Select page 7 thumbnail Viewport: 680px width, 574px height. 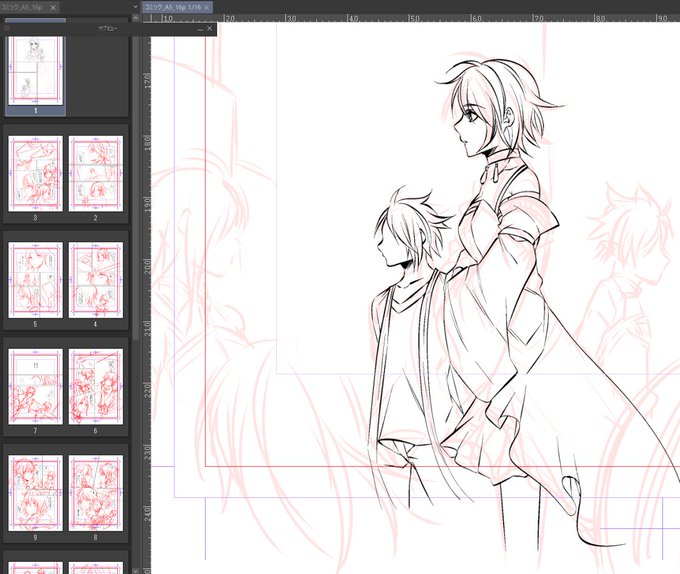coord(36,387)
